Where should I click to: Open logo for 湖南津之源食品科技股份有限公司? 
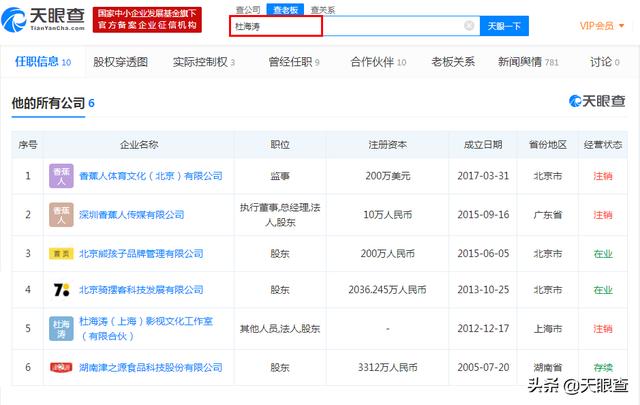point(61,367)
